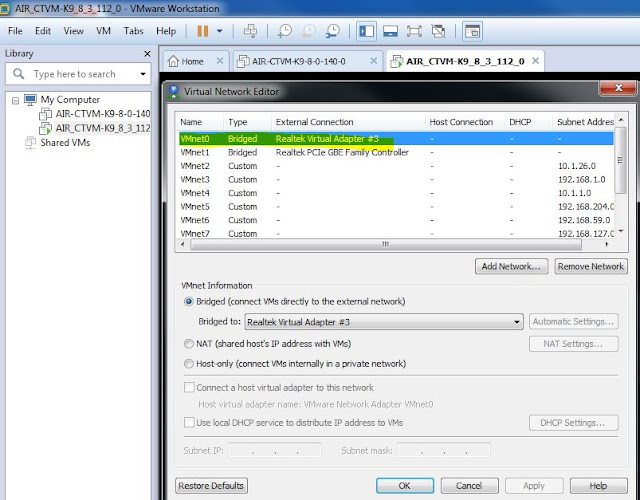Collapse the My Computer tree node
Viewport: 640px width, 500px height.
15,100
